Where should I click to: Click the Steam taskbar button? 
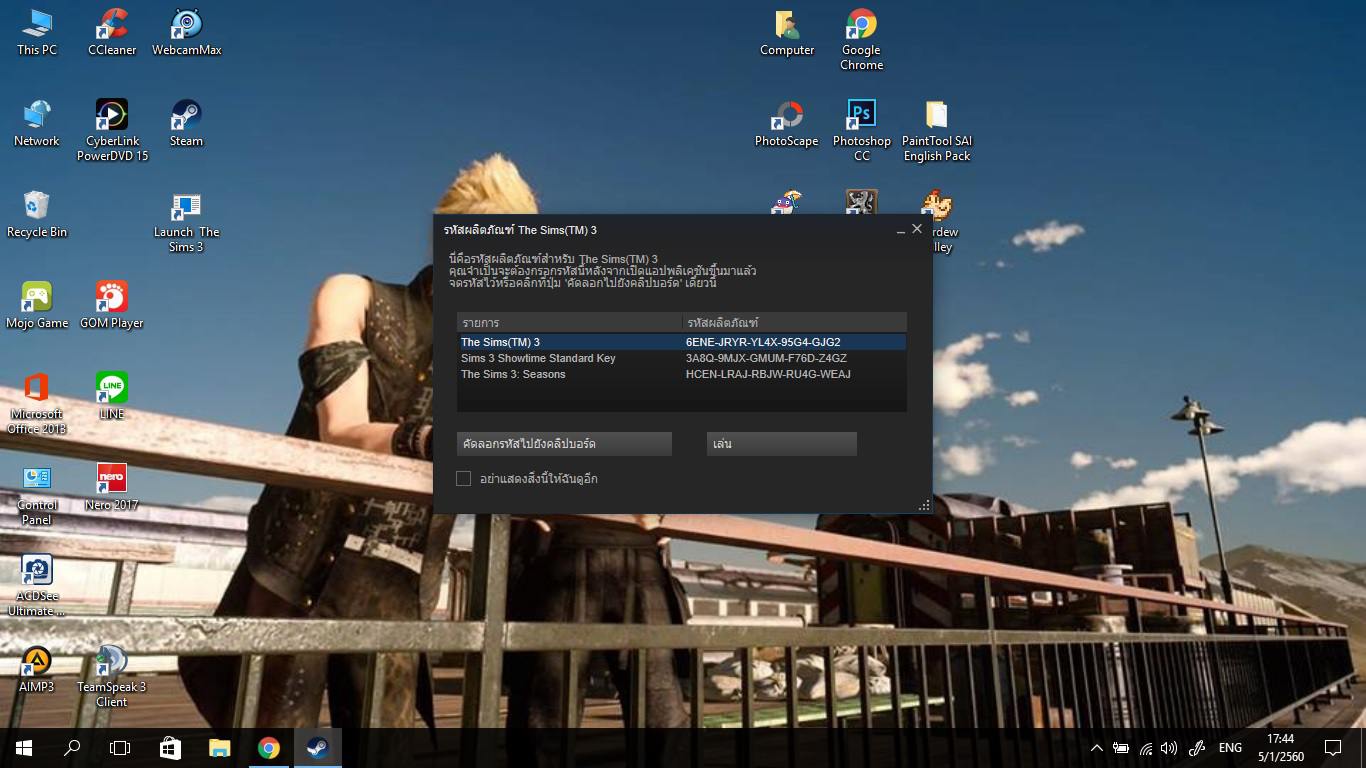pyautogui.click(x=317, y=748)
